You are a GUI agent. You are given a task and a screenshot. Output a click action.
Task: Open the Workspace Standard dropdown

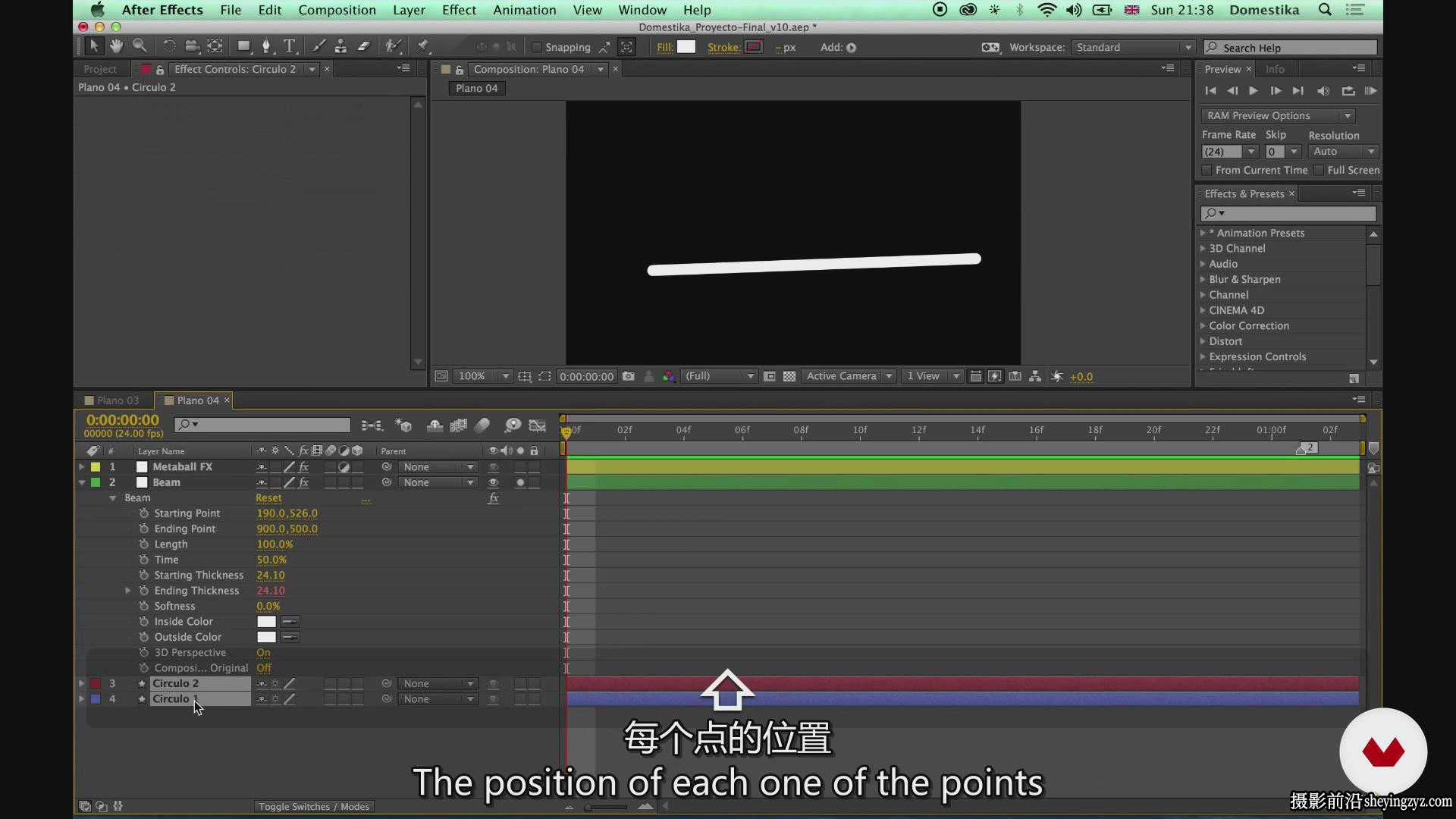tap(1133, 47)
